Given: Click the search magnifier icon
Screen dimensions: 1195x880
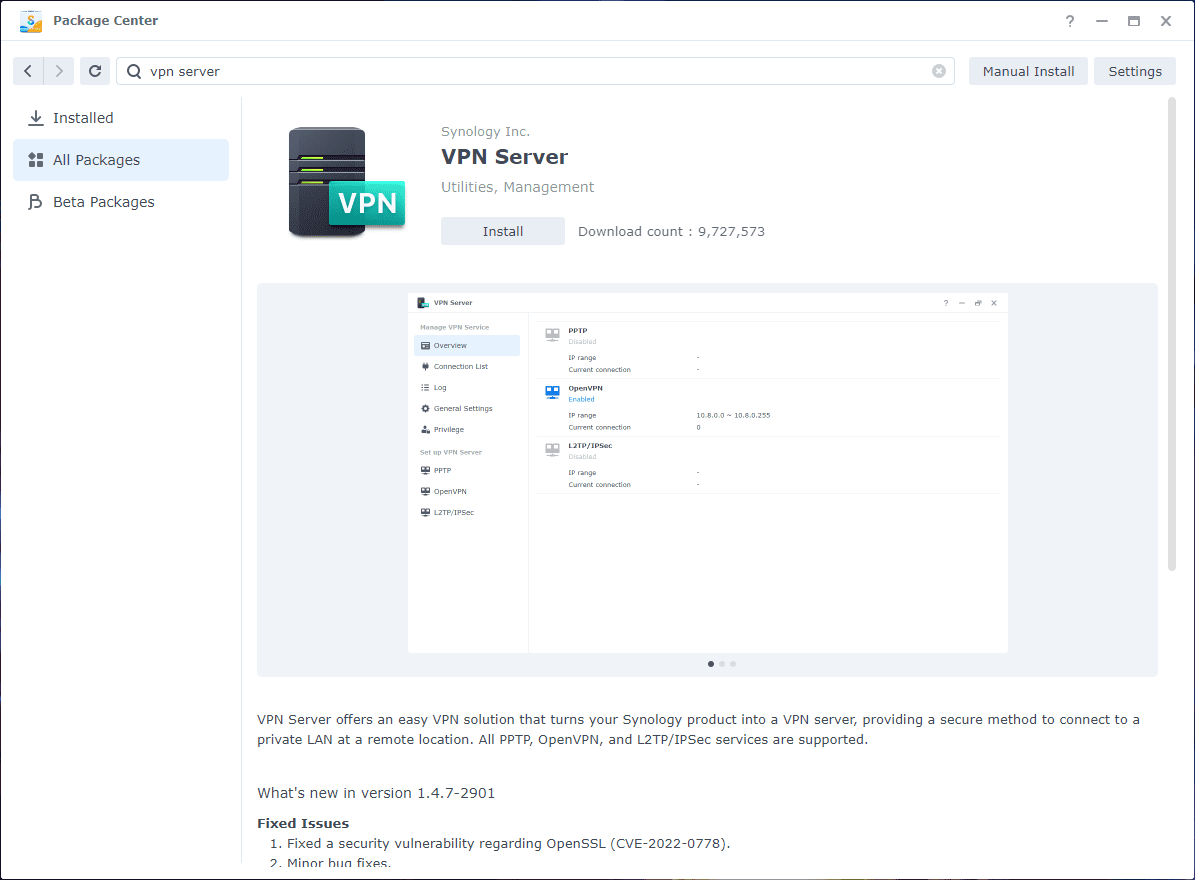Looking at the screenshot, I should (134, 71).
